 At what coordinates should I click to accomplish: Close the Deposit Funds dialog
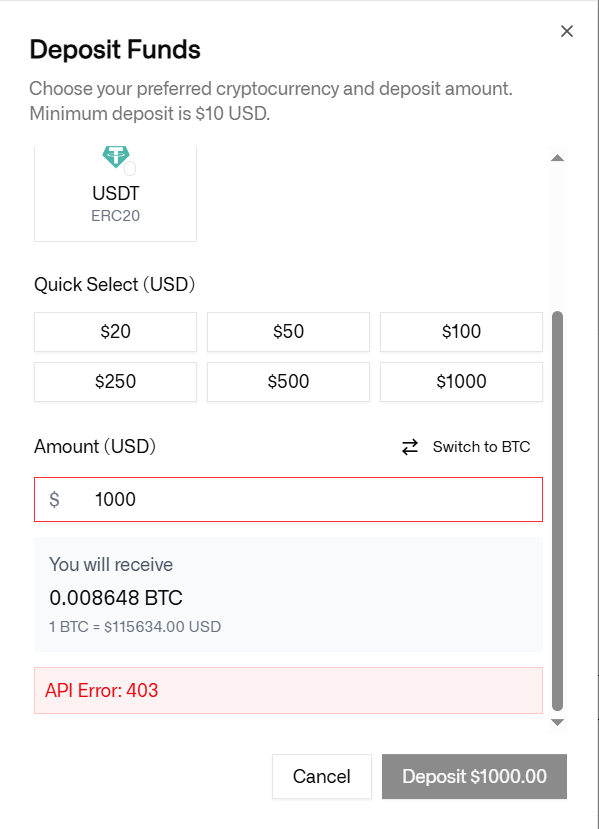[x=567, y=31]
